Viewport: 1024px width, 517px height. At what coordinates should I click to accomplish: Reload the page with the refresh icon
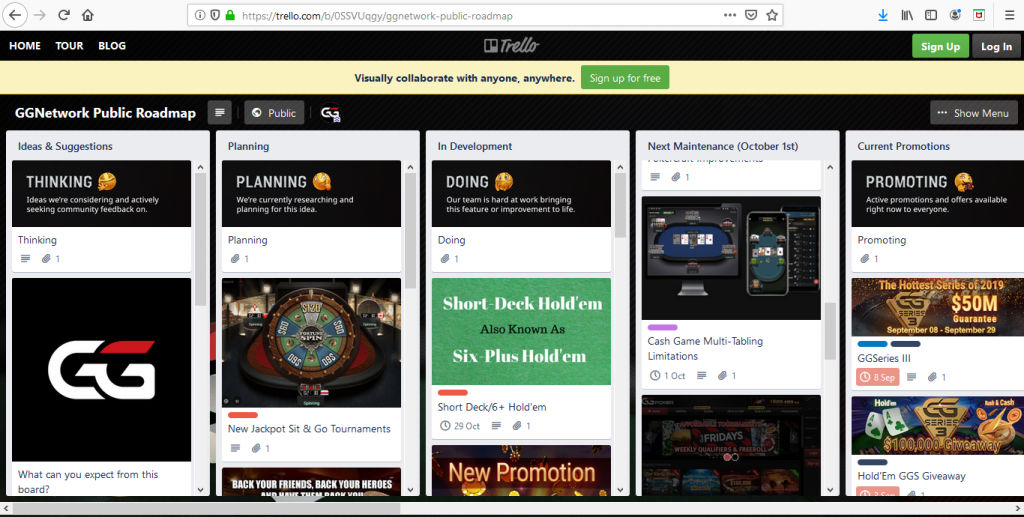[x=63, y=15]
